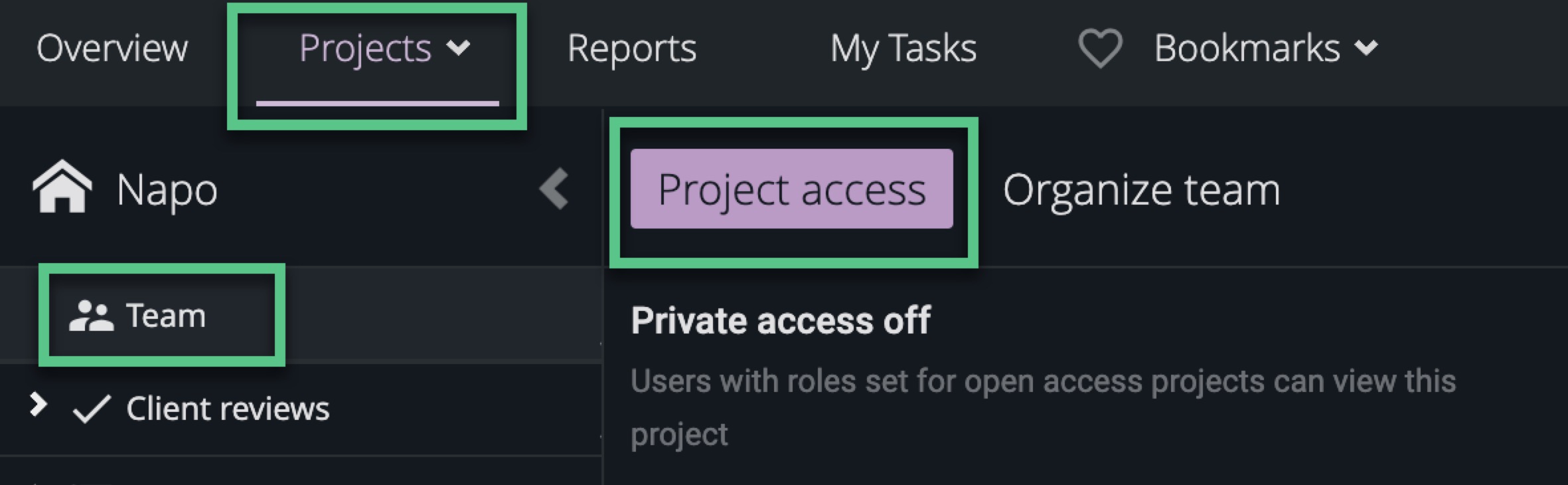This screenshot has width=1568, height=485.
Task: Click the checkmark icon beside Client reviews
Action: tap(91, 409)
